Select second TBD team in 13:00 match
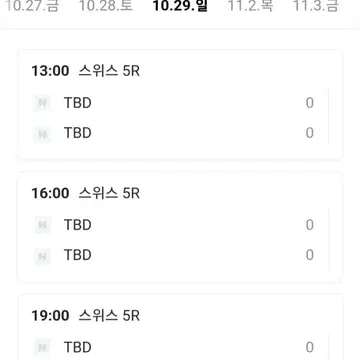Image resolution: width=360 pixels, height=360 pixels. click(x=78, y=133)
